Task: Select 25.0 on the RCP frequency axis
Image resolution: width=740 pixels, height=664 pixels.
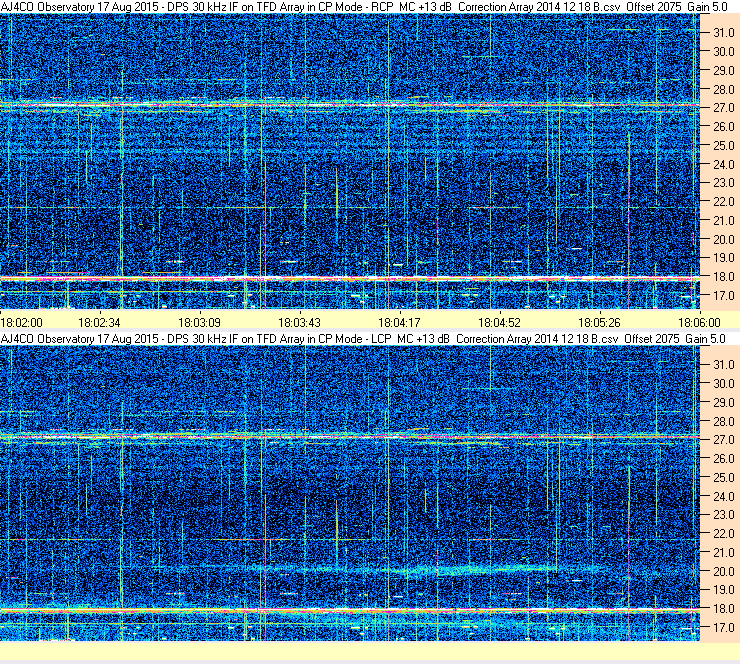Action: pos(723,146)
